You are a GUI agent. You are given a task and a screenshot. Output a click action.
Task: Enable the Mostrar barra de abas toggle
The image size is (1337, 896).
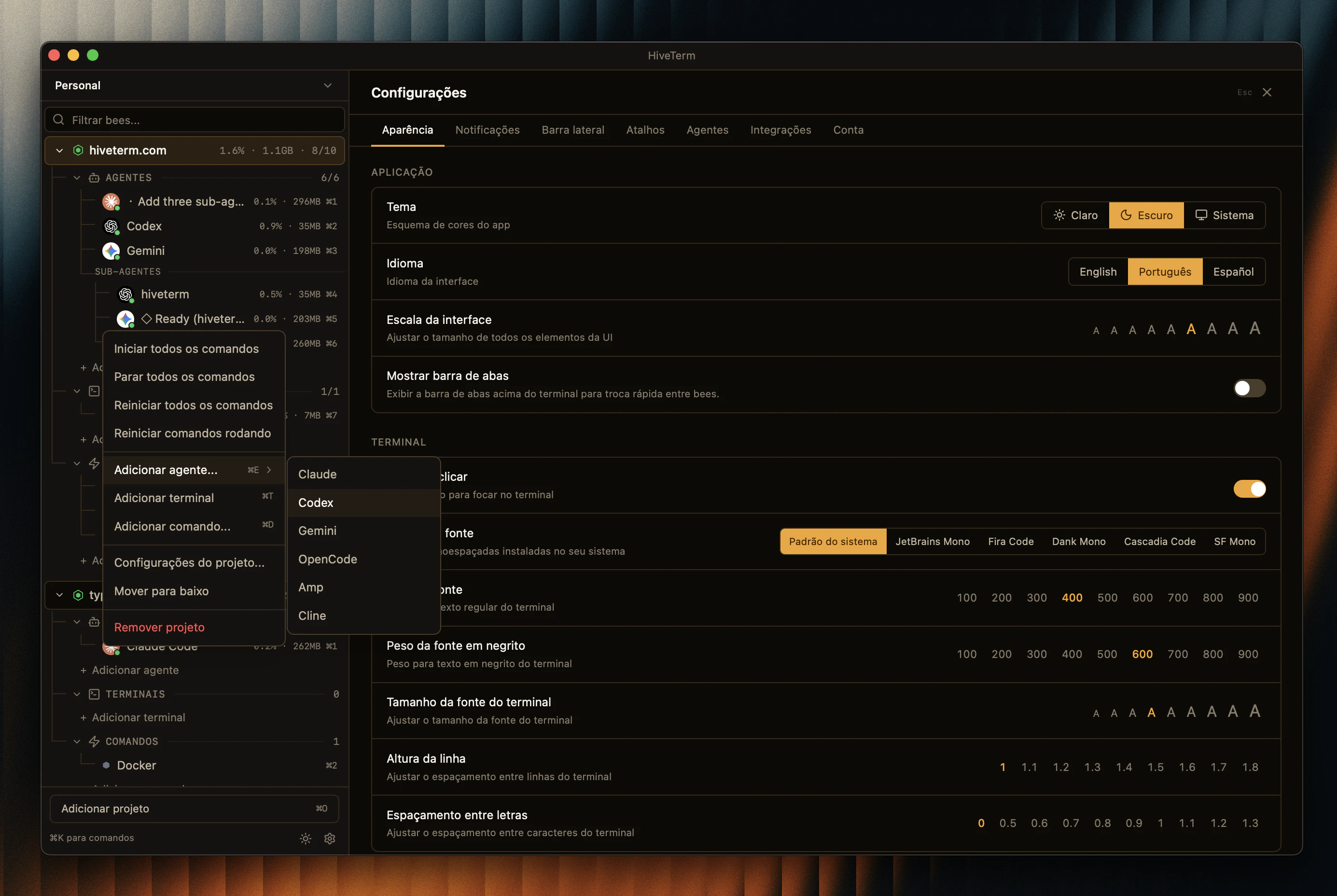point(1249,389)
